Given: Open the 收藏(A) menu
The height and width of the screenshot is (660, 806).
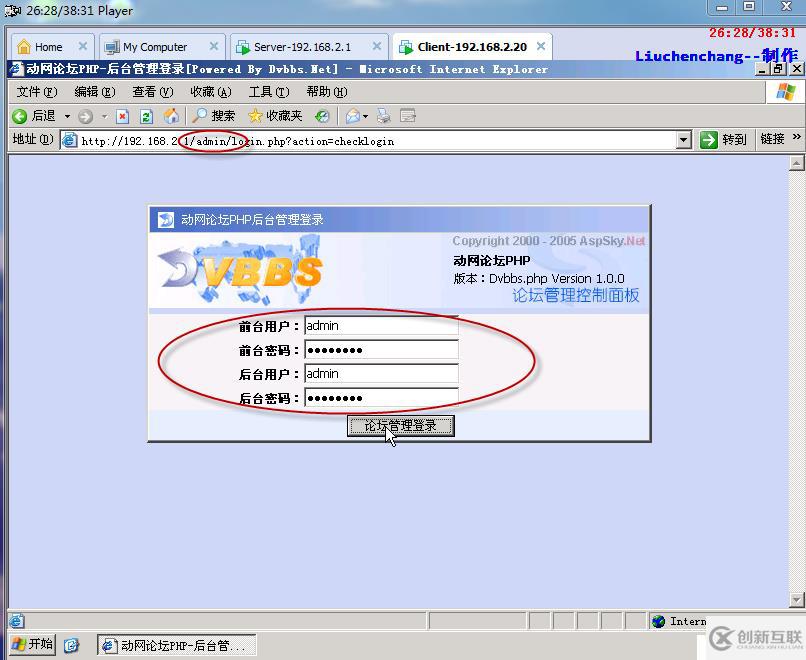Looking at the screenshot, I should click(x=211, y=92).
